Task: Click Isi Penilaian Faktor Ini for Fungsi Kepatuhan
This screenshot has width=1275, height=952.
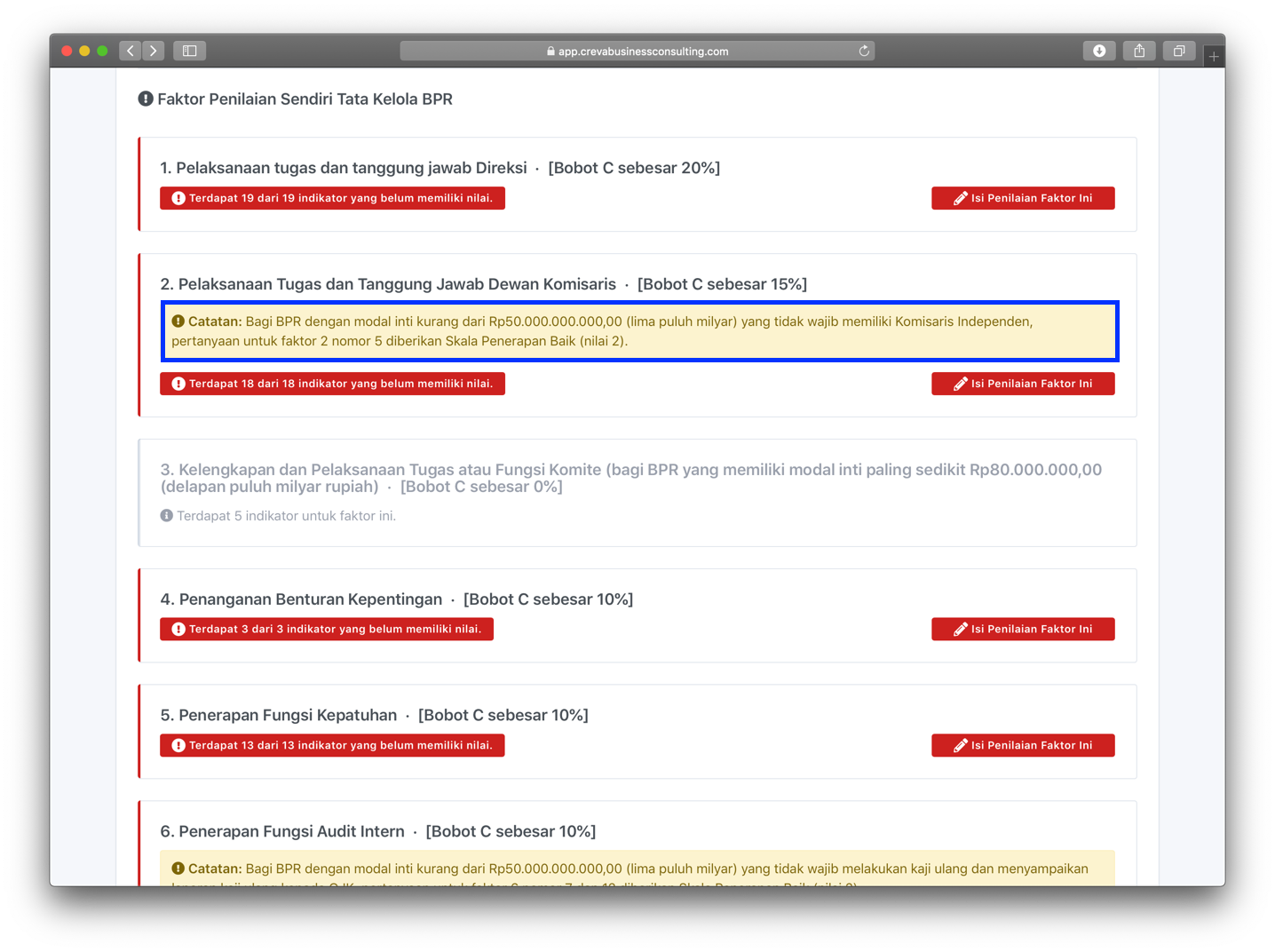Action: click(x=1023, y=745)
